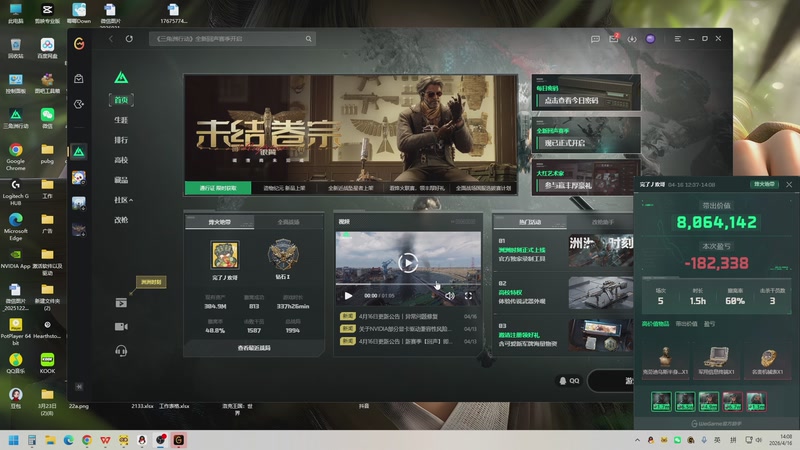Select 藏品 in the game menu
Viewport: 800px width, 450px height.
click(x=121, y=180)
